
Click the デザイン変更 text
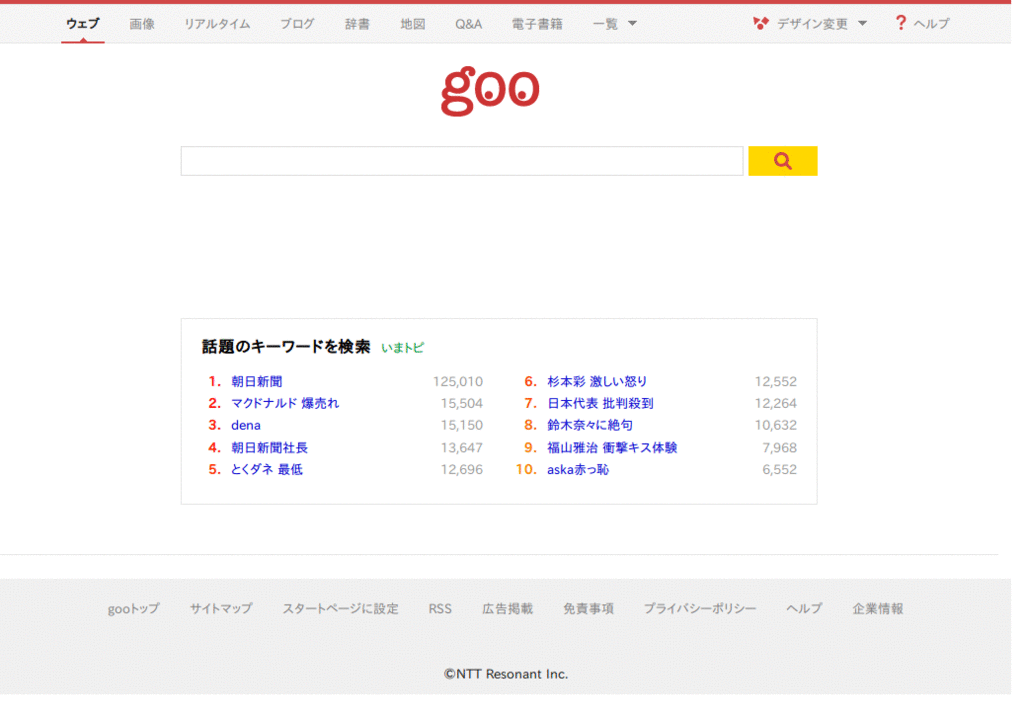(x=812, y=24)
